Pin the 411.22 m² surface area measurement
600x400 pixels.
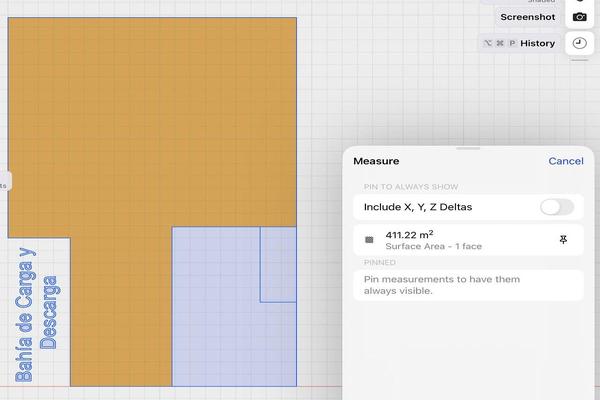click(x=563, y=240)
